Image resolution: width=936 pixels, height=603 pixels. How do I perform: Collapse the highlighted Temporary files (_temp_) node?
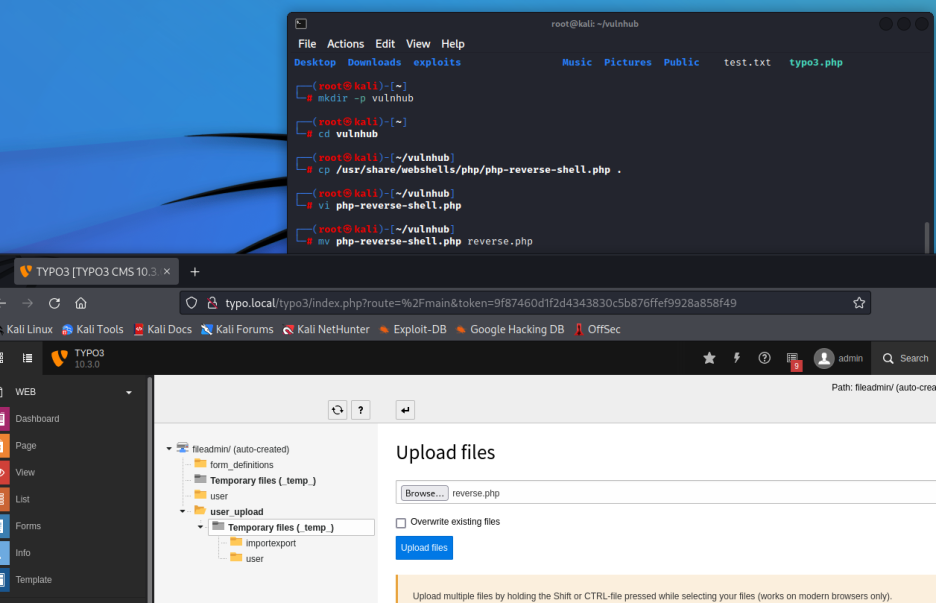tap(201, 527)
